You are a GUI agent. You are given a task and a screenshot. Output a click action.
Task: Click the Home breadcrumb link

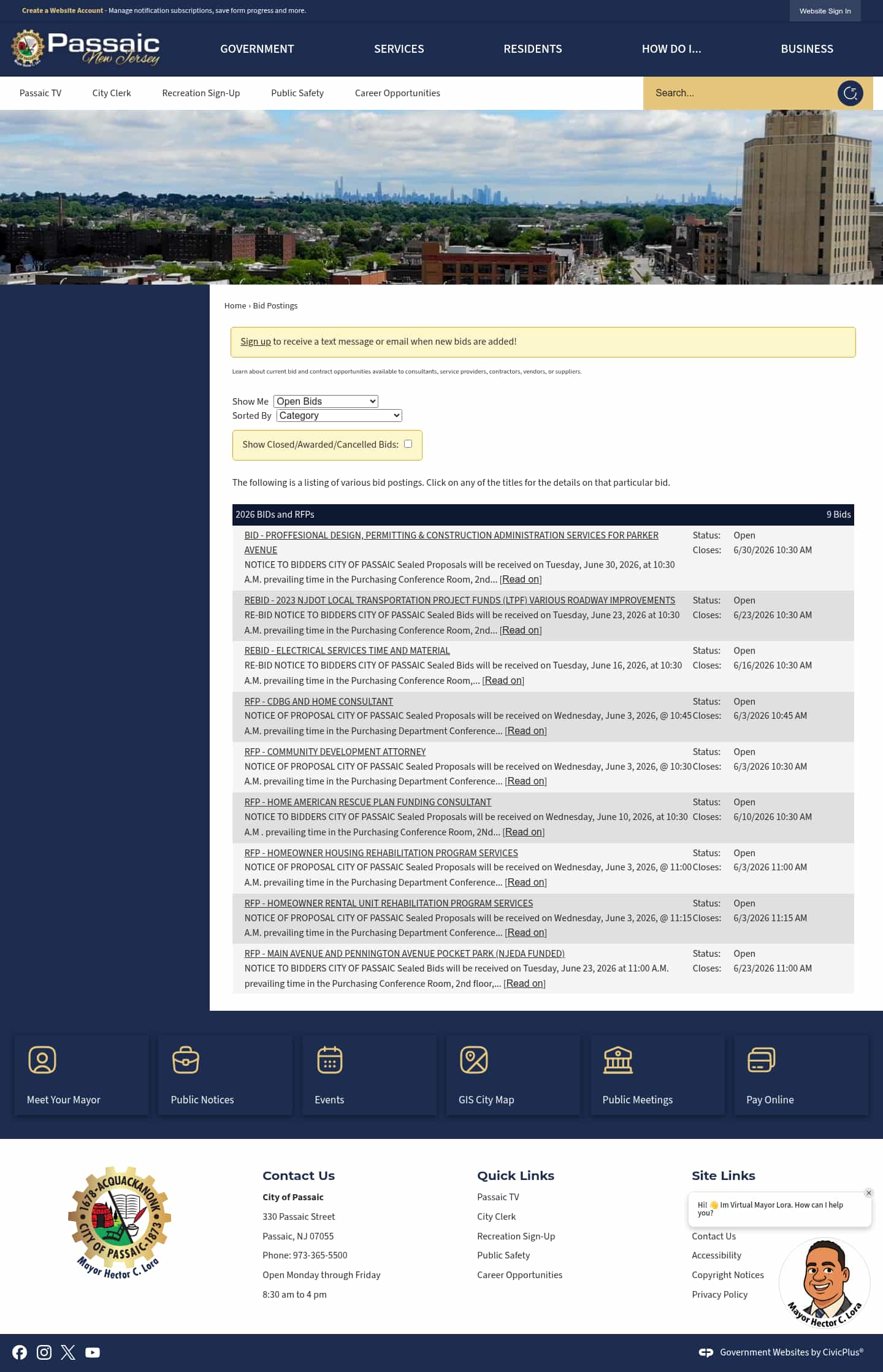[235, 305]
